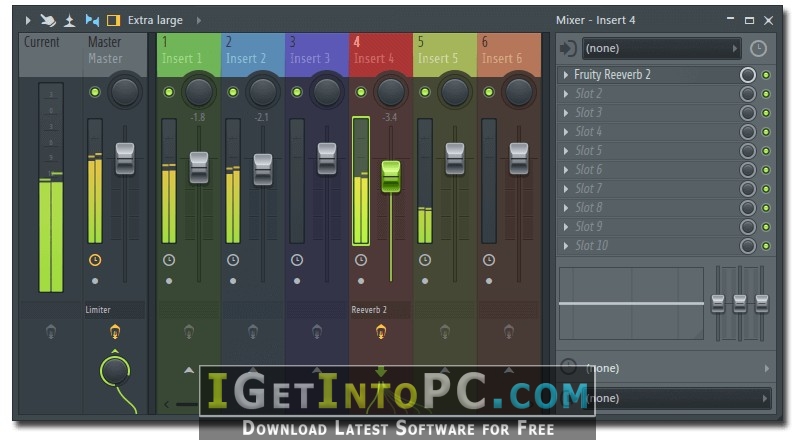
Task: Click the empty Slot 9 label
Action: (589, 227)
